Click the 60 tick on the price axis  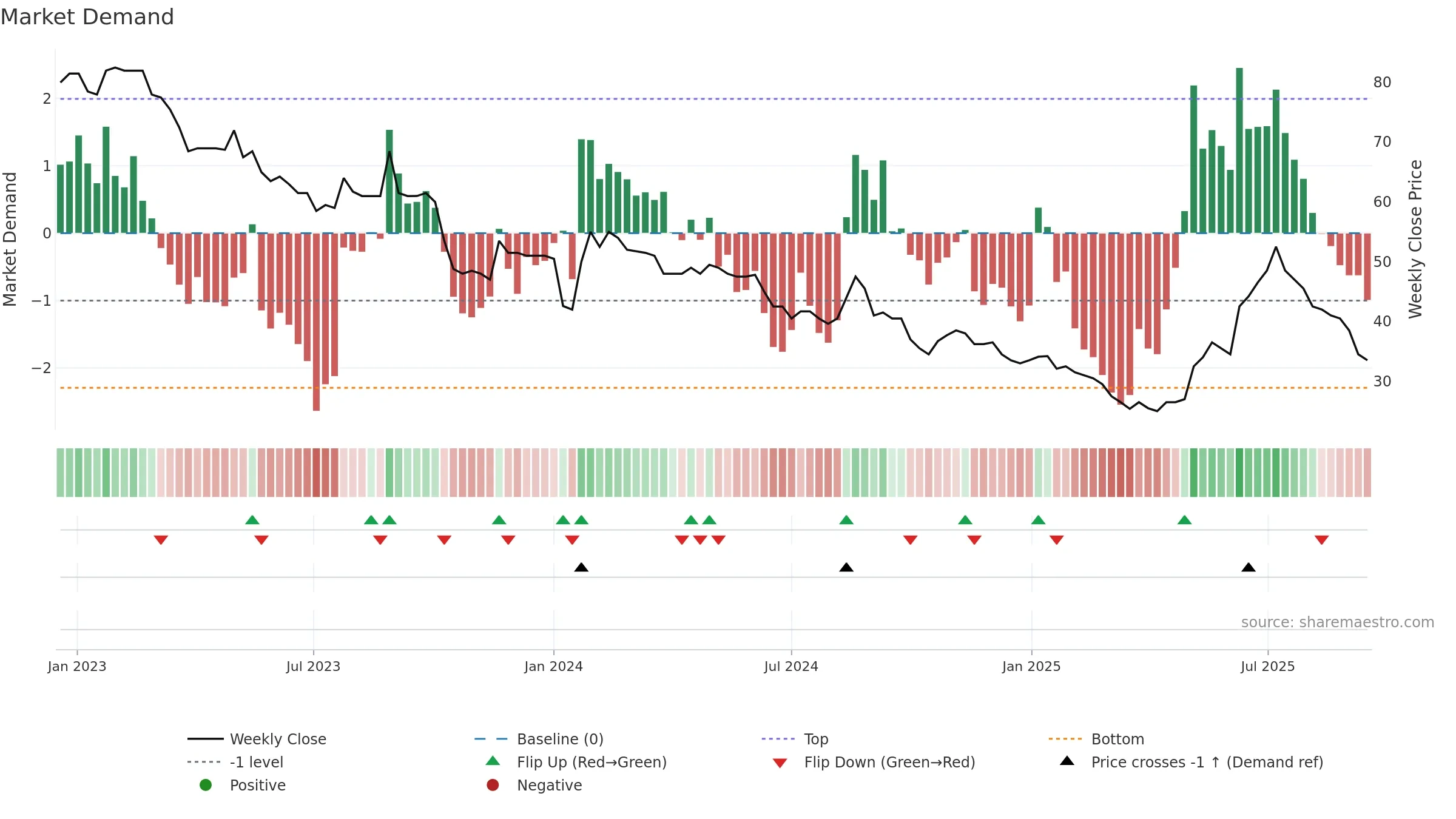pyautogui.click(x=1382, y=202)
